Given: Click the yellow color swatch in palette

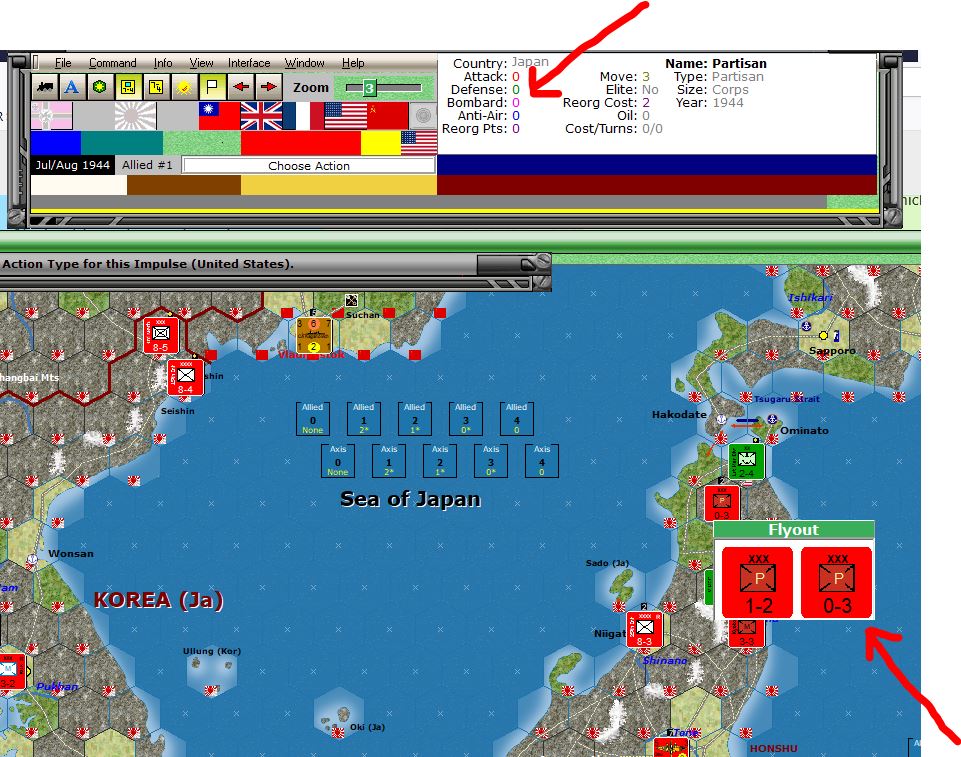Looking at the screenshot, I should pyautogui.click(x=381, y=143).
